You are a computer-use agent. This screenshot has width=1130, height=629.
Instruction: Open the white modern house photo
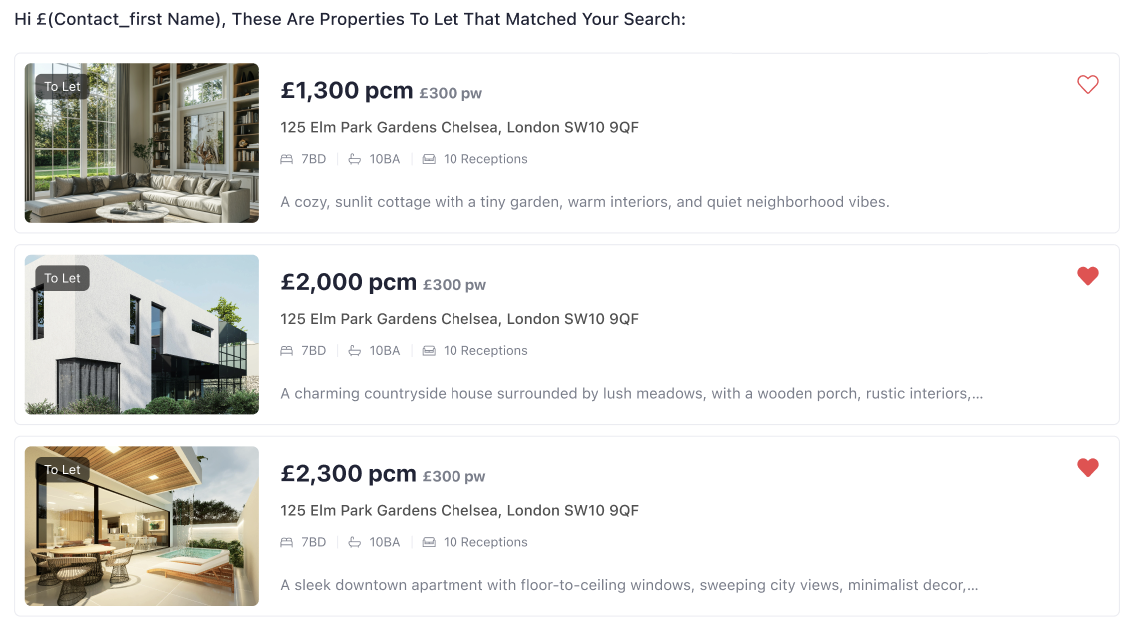pyautogui.click(x=141, y=334)
